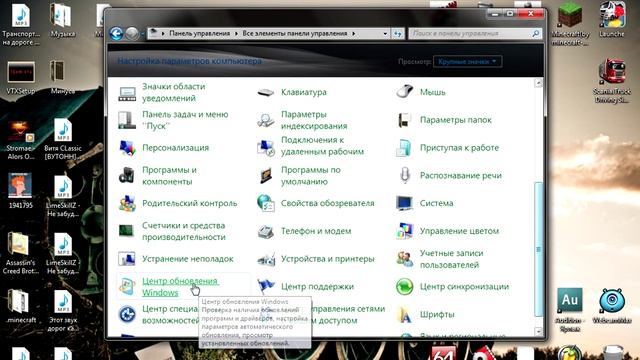Open the Система monitor icon
Screen dimensions: 640x360
pos(404,203)
